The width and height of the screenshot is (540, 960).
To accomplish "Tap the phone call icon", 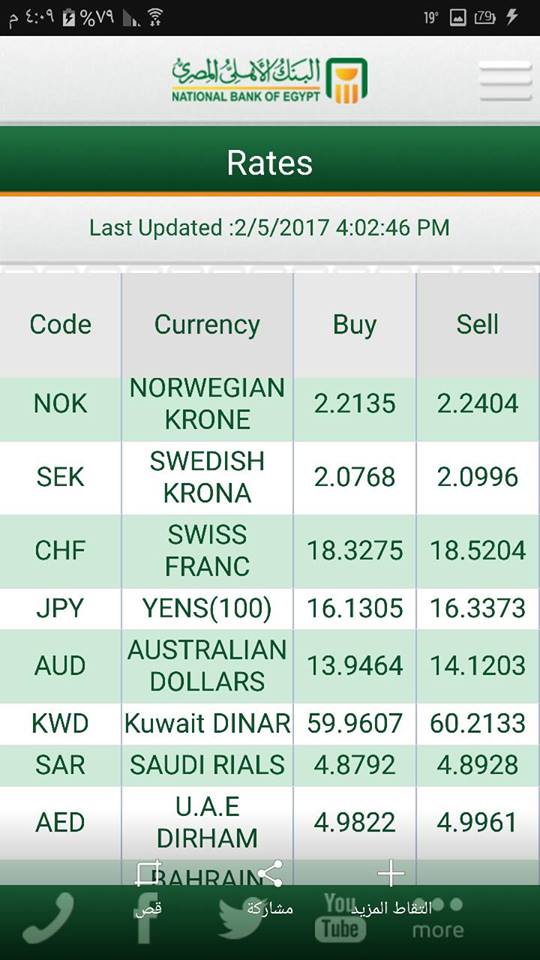I will [x=48, y=917].
